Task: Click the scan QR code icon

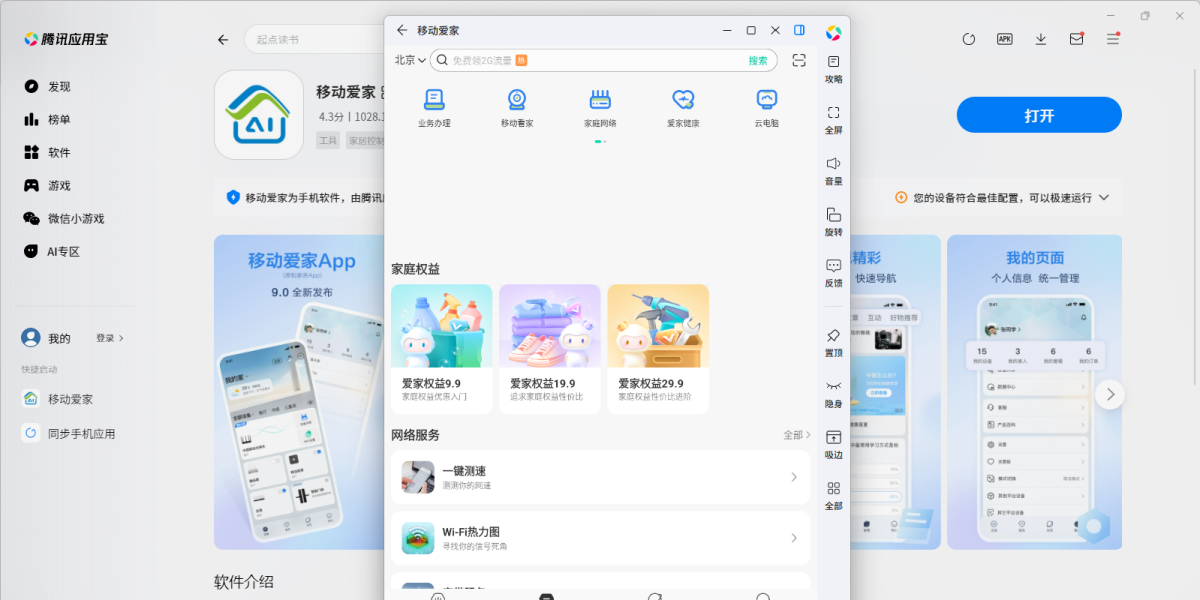Action: coord(798,60)
